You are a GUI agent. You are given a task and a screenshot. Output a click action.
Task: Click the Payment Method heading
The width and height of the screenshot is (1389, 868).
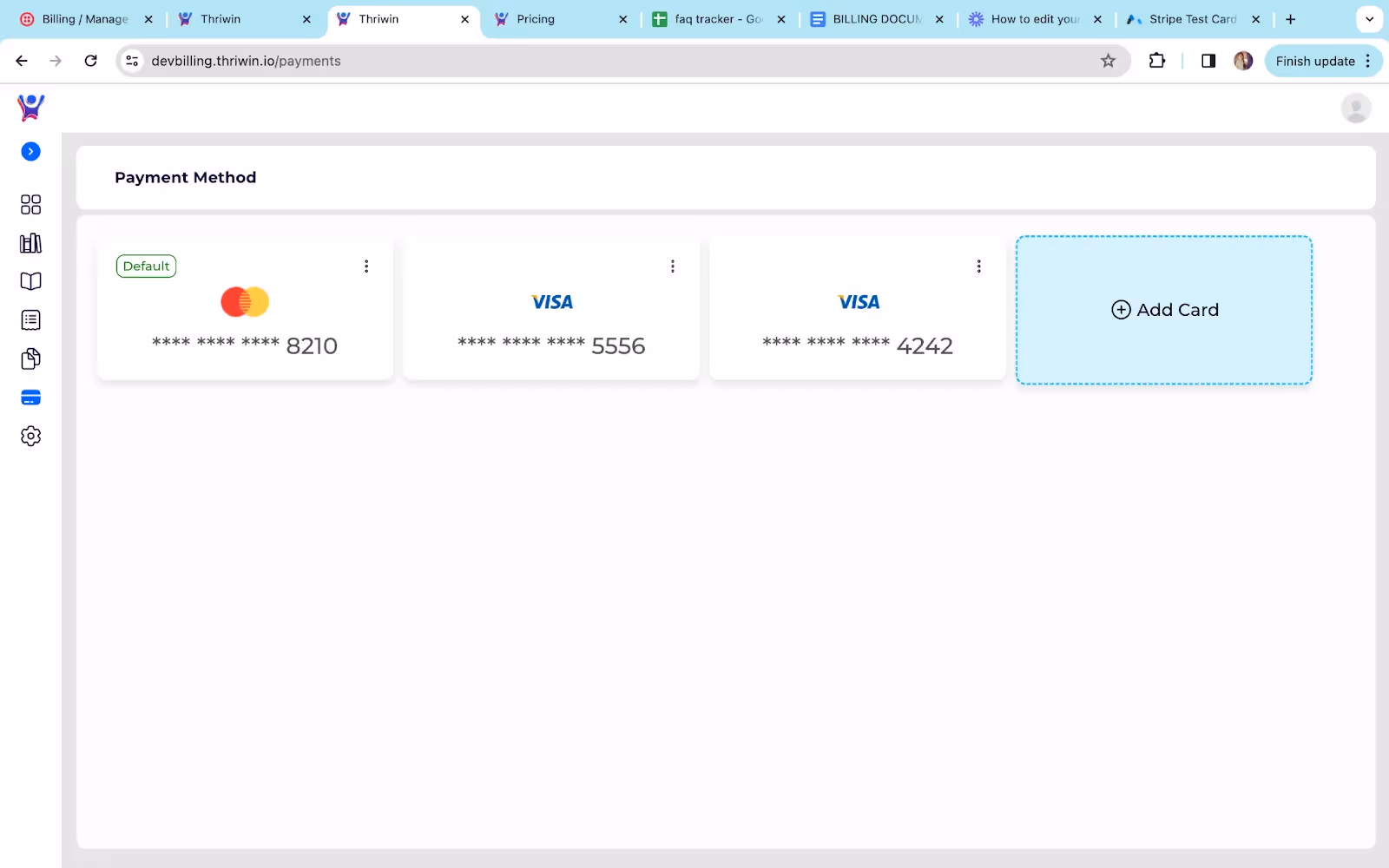pos(185,177)
